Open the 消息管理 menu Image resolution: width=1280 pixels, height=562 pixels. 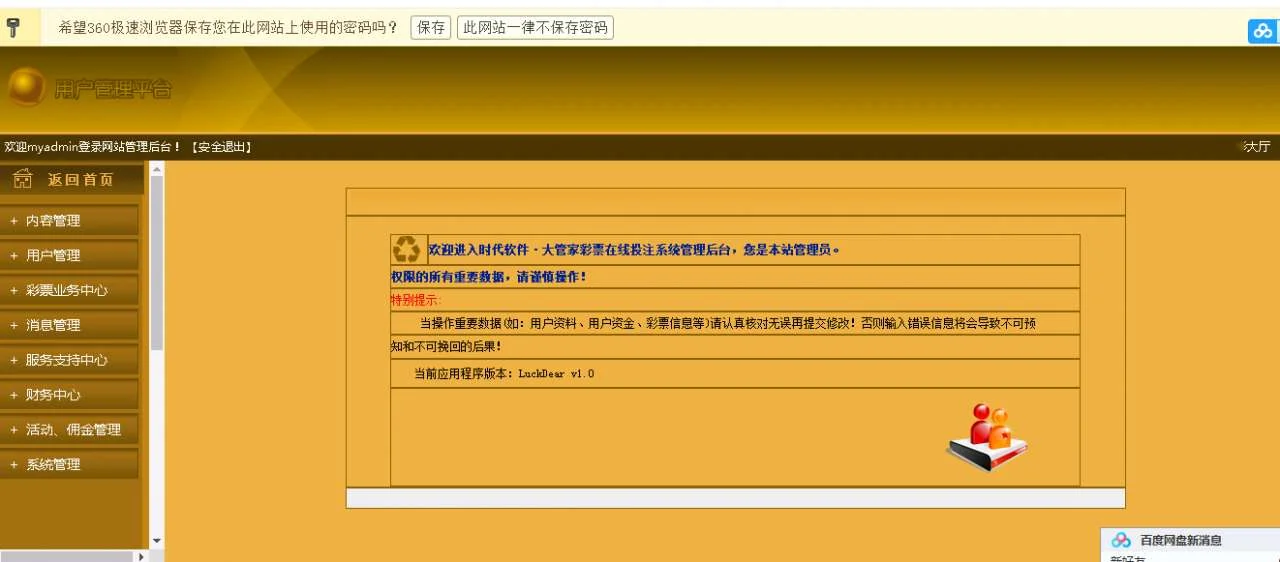click(x=53, y=326)
